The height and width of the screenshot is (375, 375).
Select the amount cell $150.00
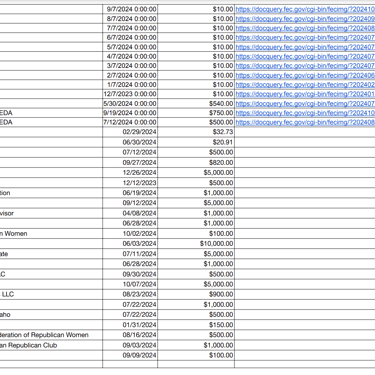pyautogui.click(x=196, y=325)
